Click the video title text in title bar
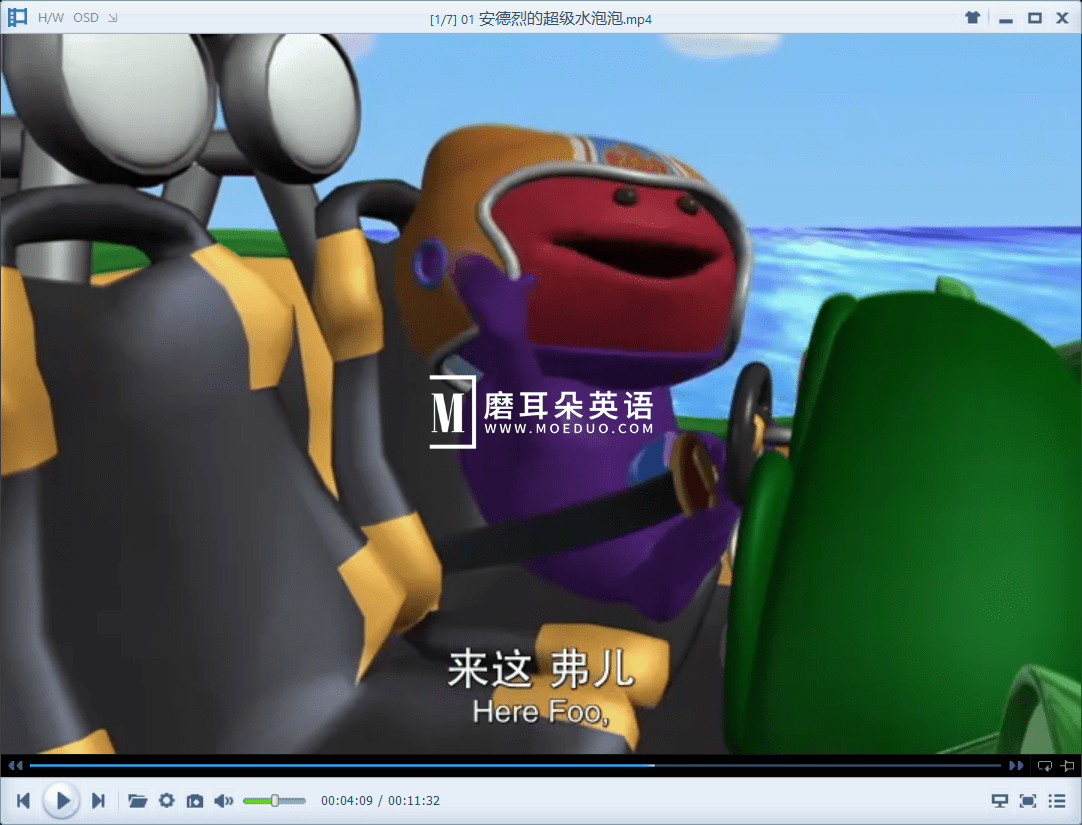Screen dimensions: 1082x825 point(540,19)
